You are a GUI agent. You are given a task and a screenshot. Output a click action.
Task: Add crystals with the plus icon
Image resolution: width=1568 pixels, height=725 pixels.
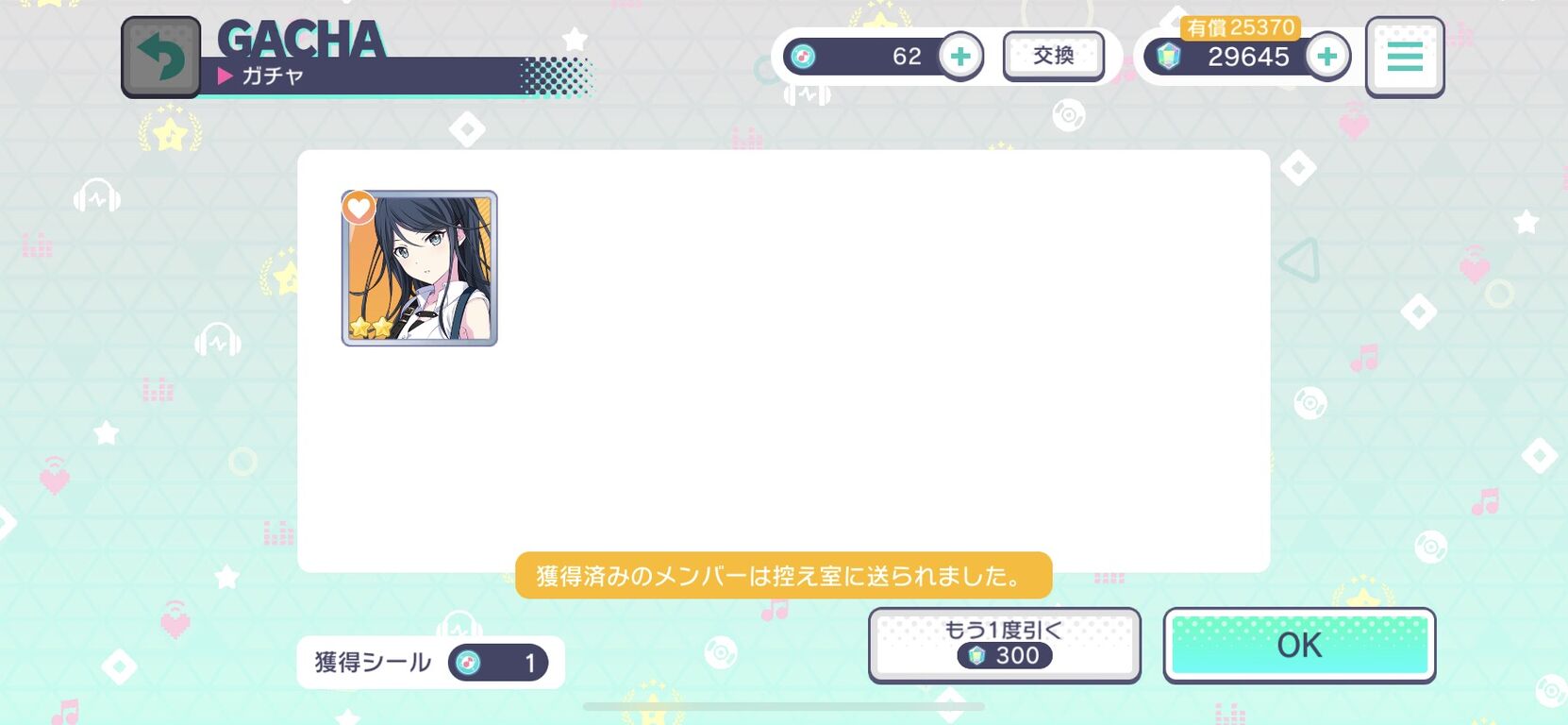click(1327, 56)
